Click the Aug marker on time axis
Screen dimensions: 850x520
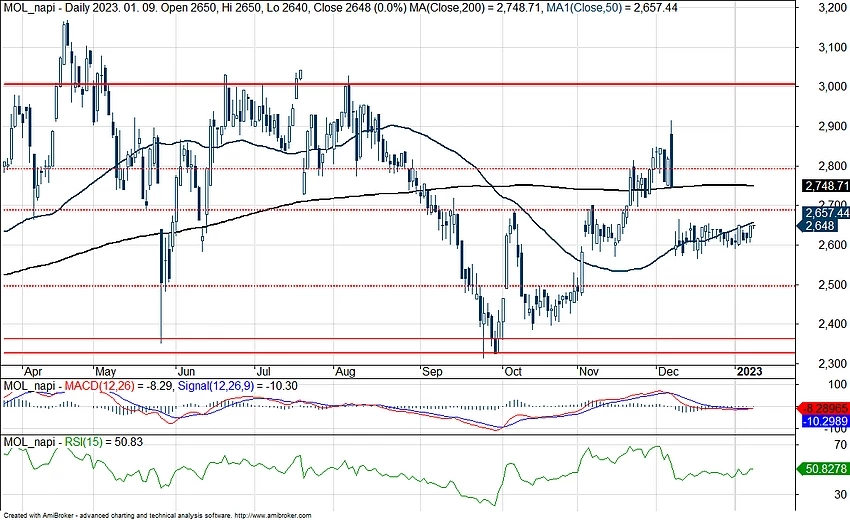point(345,369)
